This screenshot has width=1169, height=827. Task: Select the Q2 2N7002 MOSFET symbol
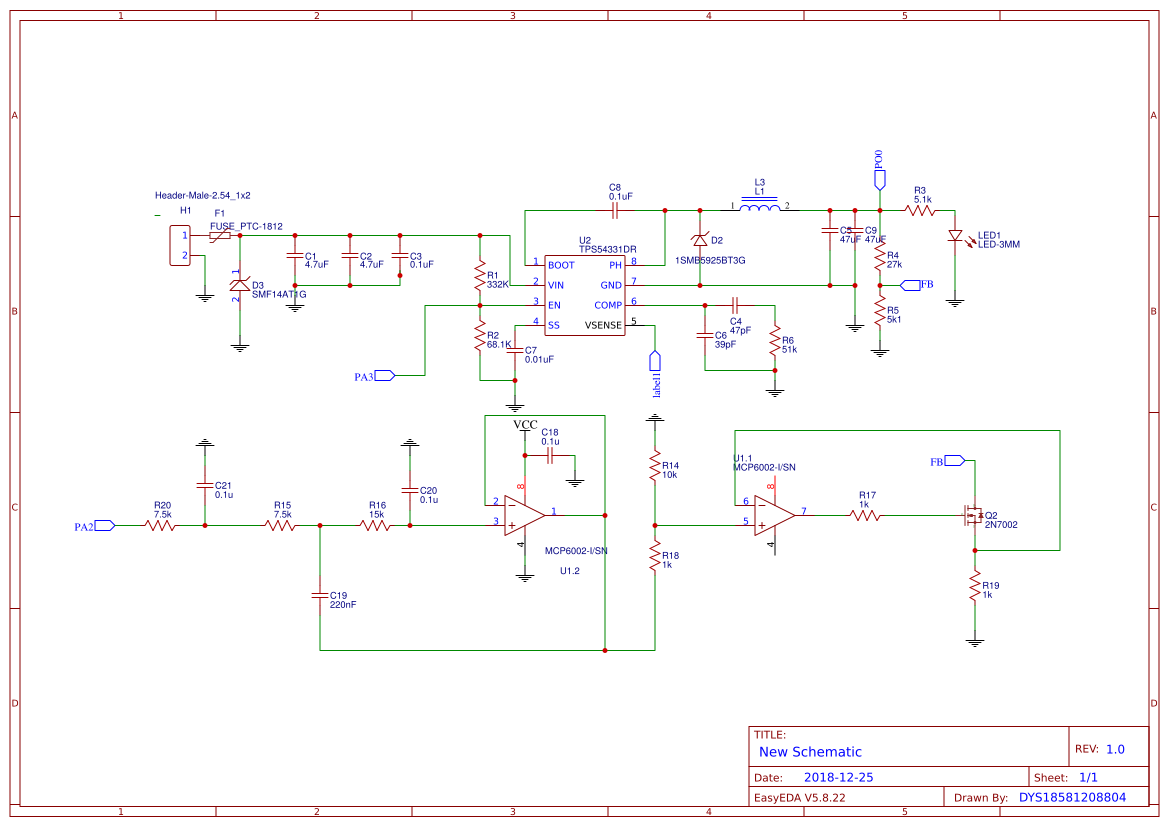pos(972,515)
